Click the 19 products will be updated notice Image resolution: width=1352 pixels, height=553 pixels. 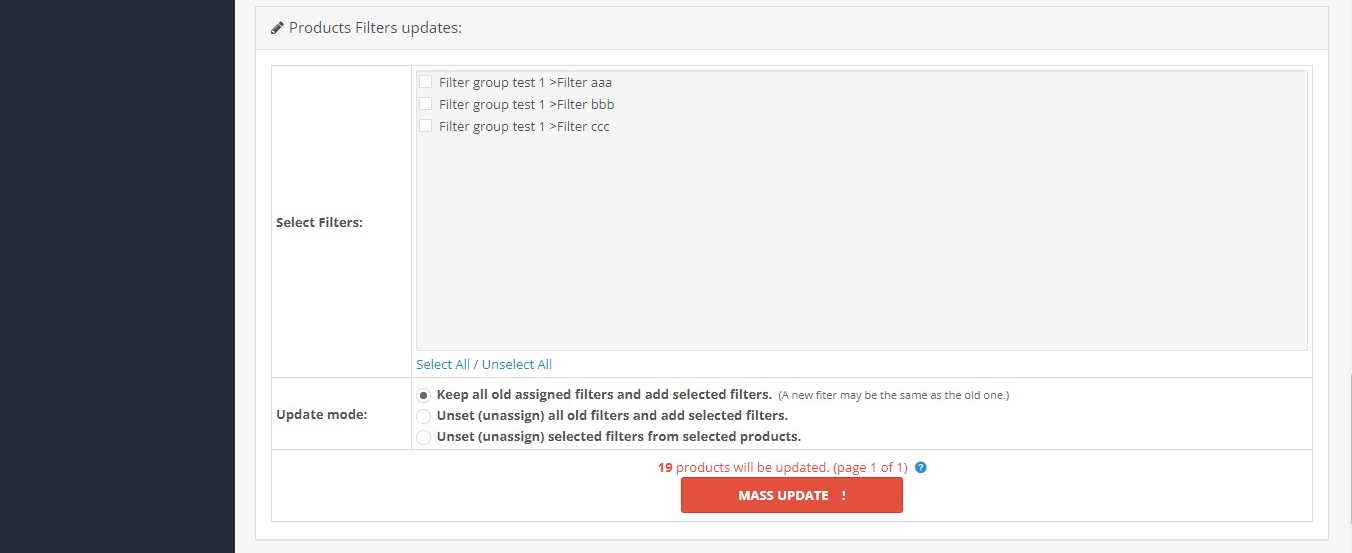tap(782, 467)
